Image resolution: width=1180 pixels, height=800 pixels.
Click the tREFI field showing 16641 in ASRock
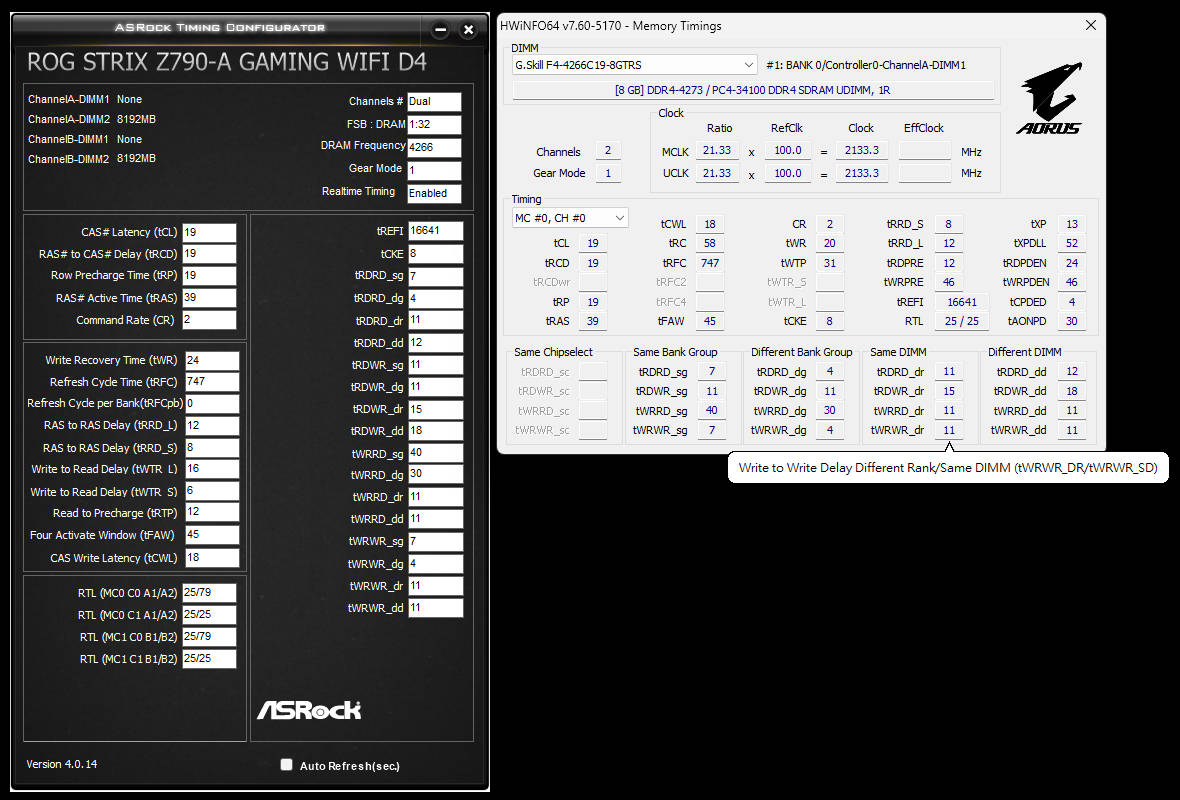point(435,231)
